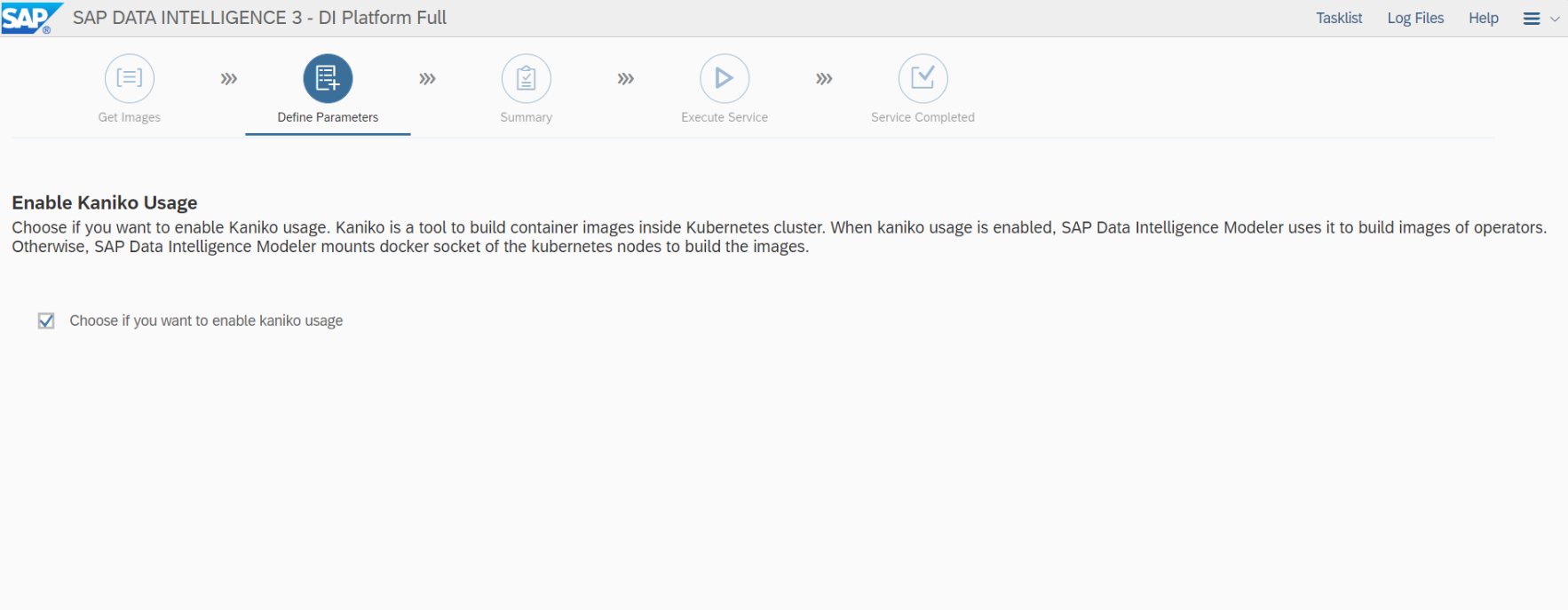Switch to the Summary step label
Screen dimensions: 1568x610
click(526, 117)
